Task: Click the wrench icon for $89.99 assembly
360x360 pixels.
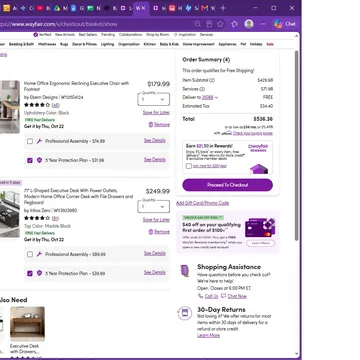Action: pos(39,254)
